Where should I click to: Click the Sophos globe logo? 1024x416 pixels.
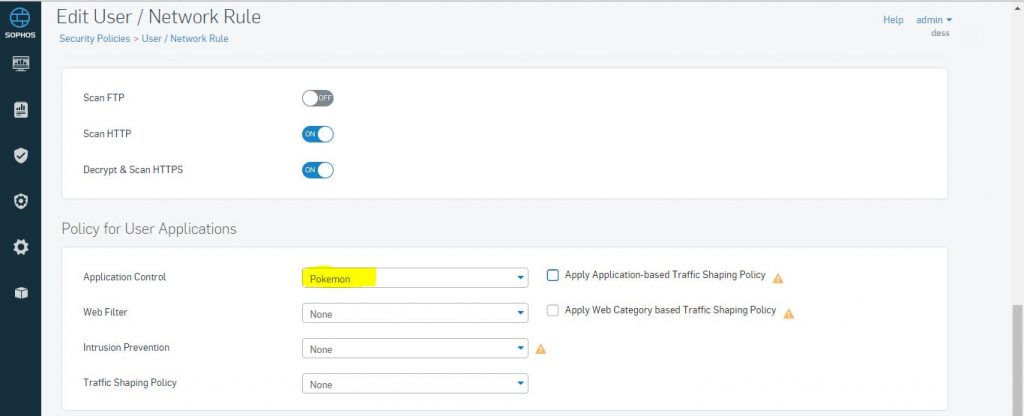point(20,18)
